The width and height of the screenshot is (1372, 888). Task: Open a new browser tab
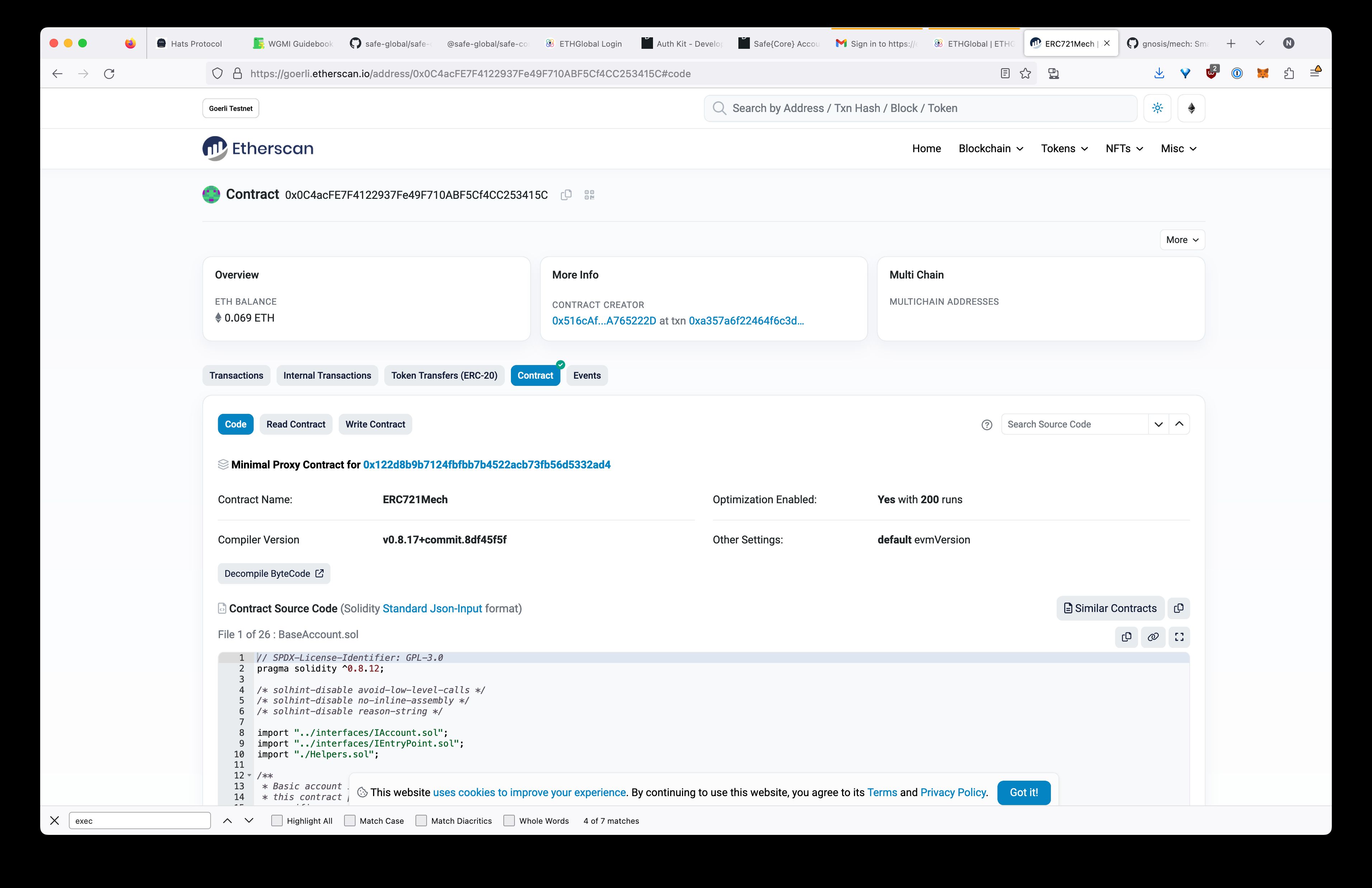click(x=1231, y=44)
